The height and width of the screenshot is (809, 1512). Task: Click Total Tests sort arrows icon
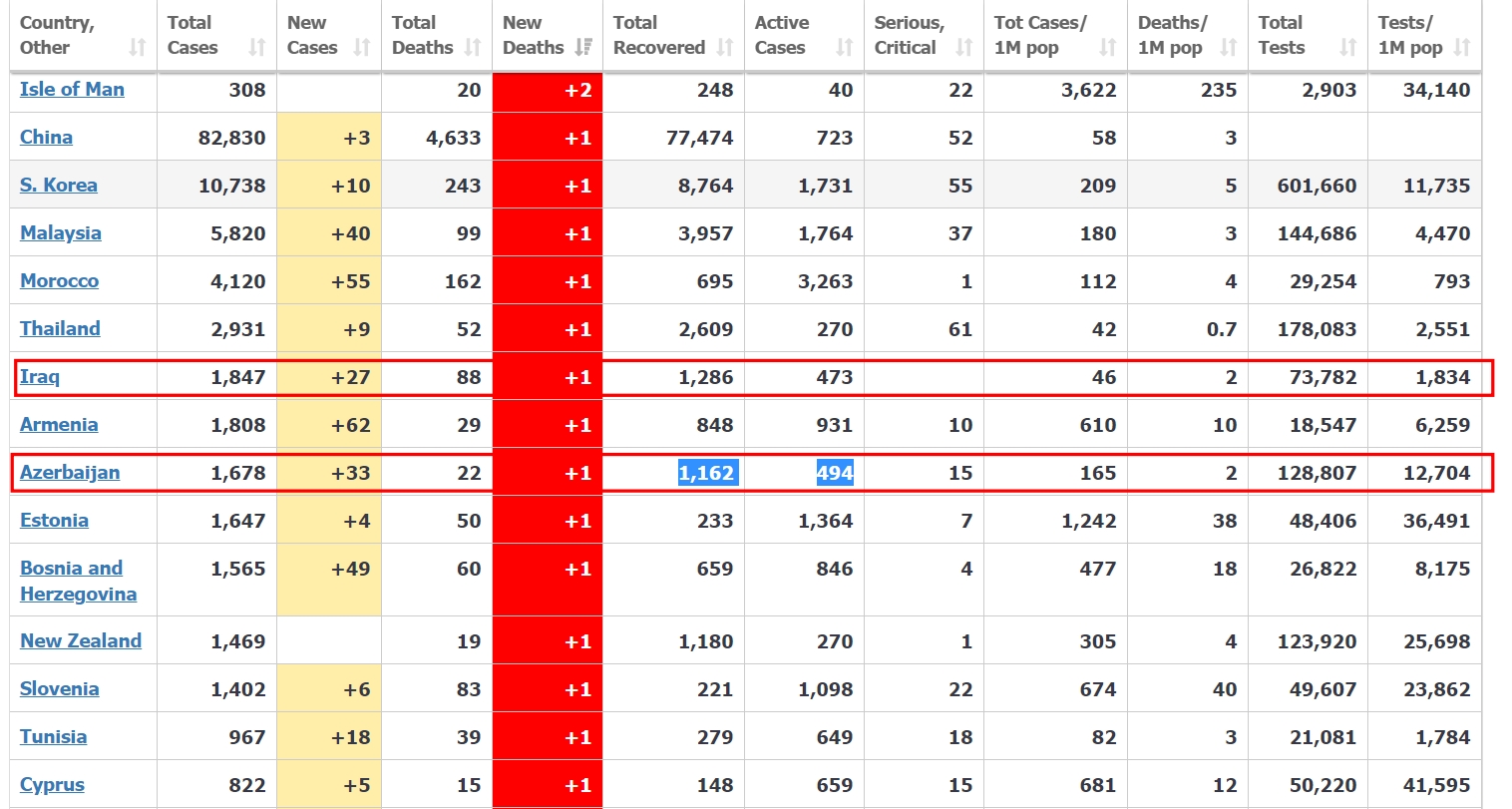(x=1348, y=47)
